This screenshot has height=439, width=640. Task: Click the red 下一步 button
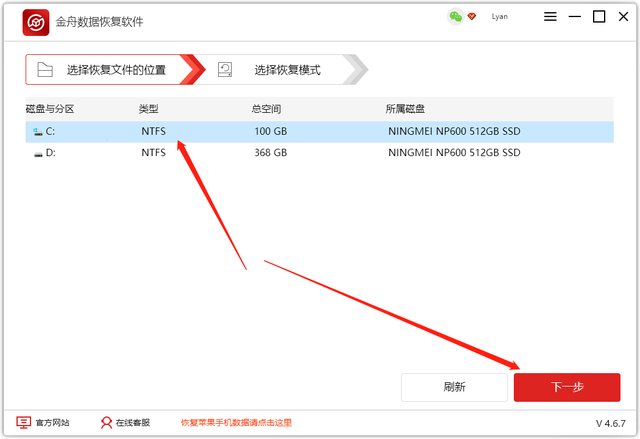coord(567,387)
